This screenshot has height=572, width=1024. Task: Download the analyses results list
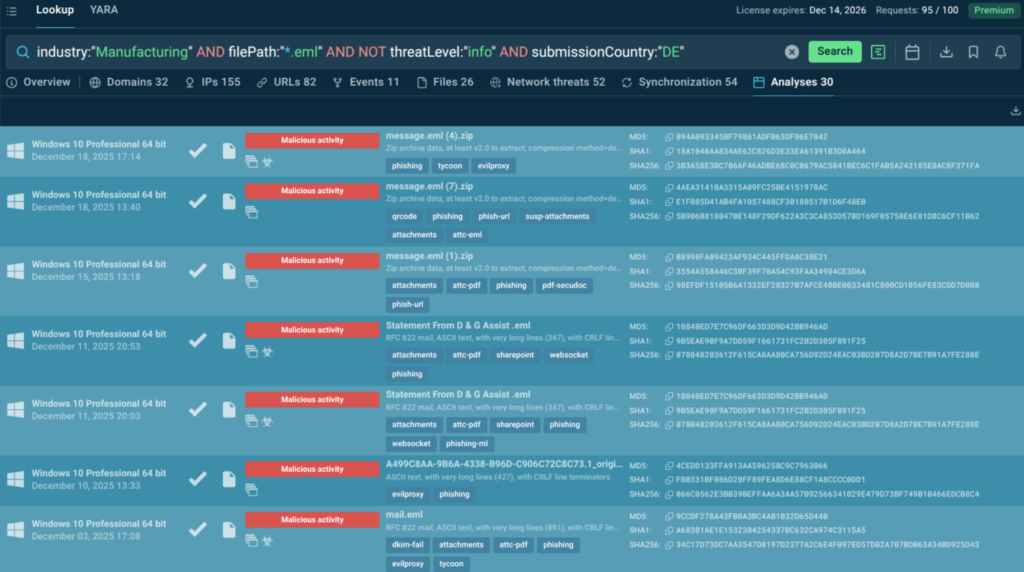tap(1015, 111)
